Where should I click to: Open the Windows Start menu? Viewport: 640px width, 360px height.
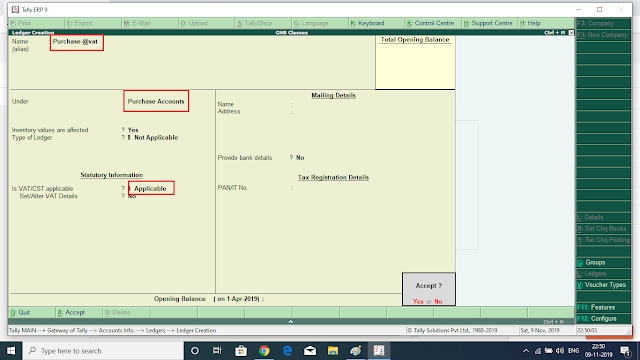[x=11, y=351]
